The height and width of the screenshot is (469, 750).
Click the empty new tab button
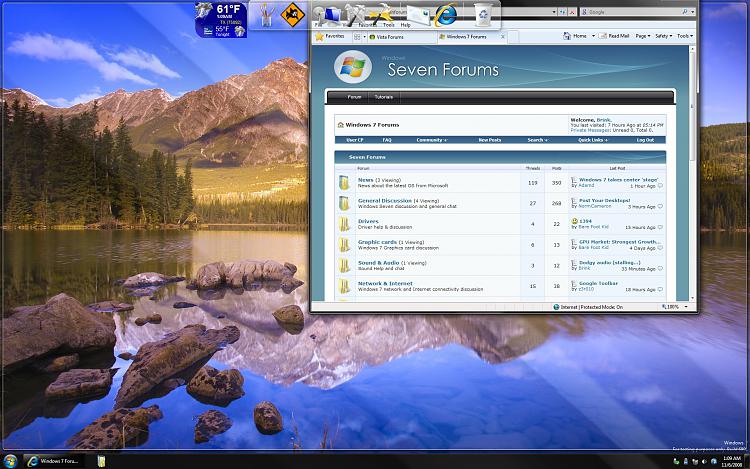pyautogui.click(x=513, y=37)
